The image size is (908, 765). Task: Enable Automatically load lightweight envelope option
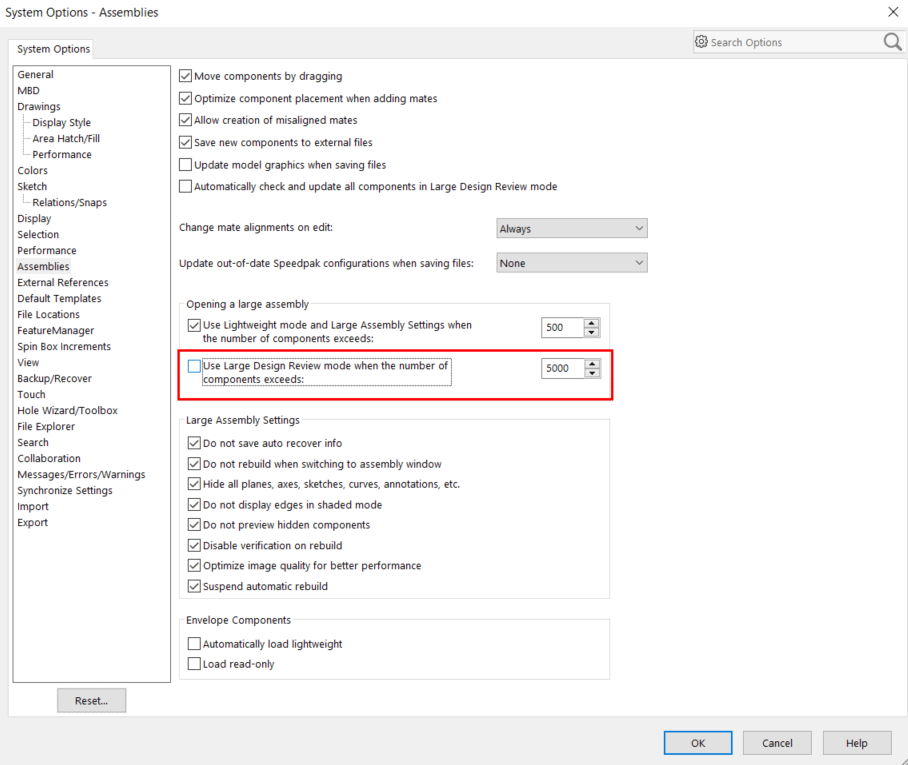tap(195, 644)
